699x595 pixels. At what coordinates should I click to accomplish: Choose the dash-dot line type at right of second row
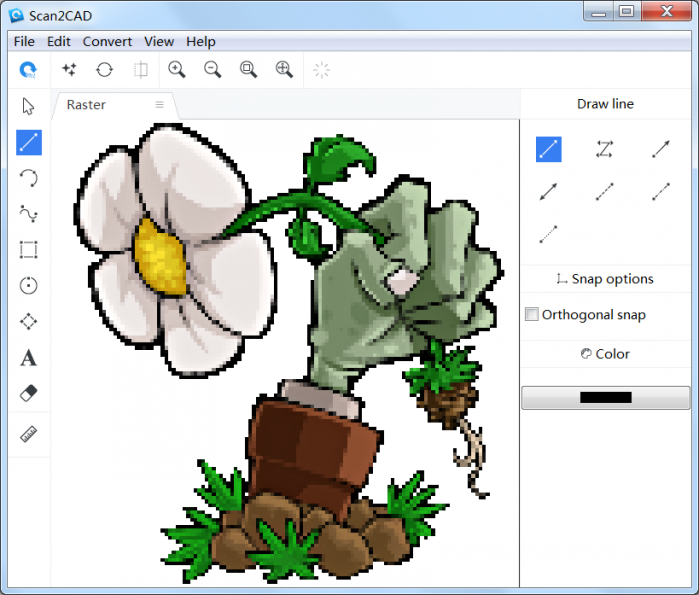[x=661, y=192]
